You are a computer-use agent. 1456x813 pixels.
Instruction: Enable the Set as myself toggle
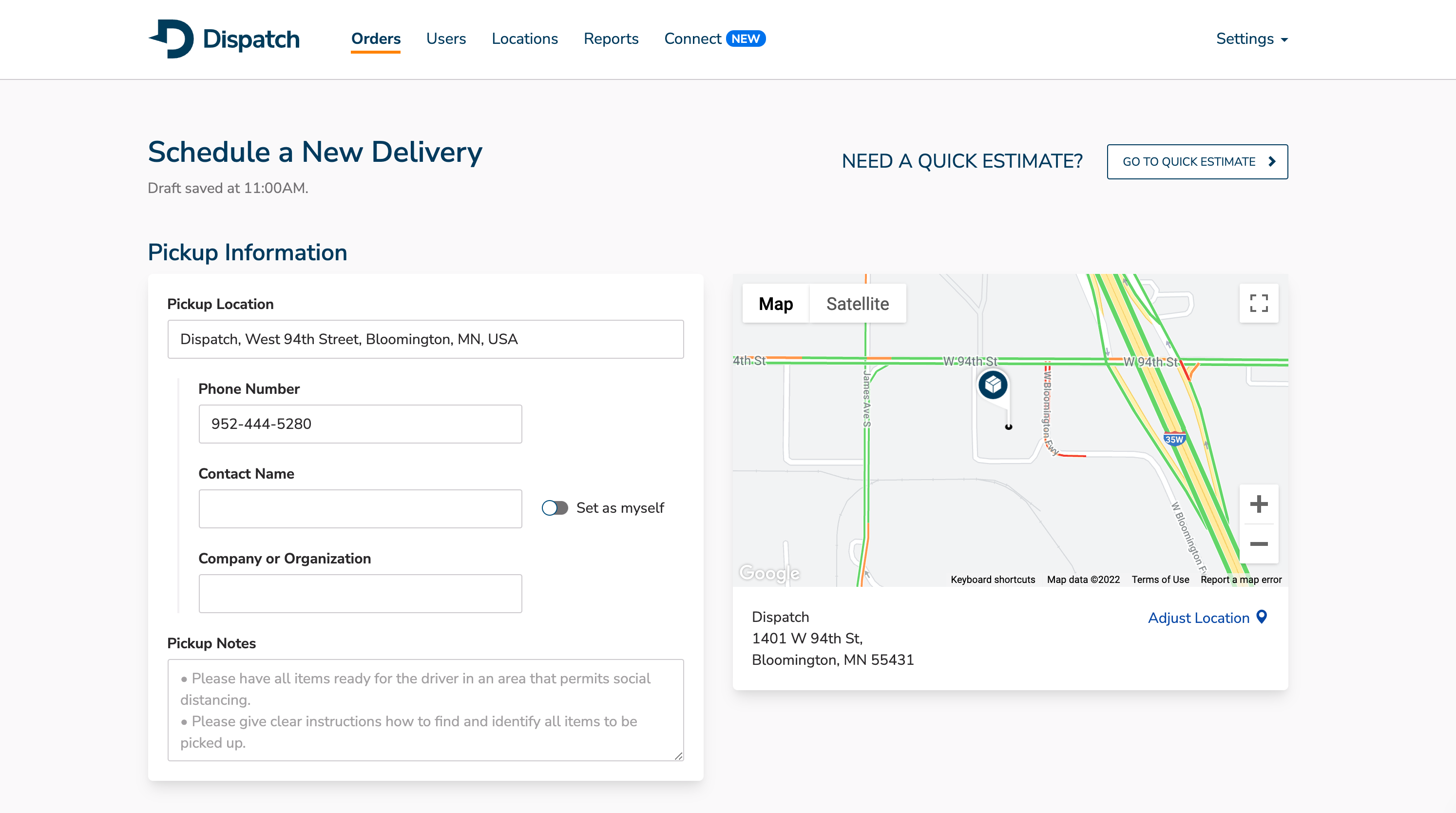pos(555,508)
